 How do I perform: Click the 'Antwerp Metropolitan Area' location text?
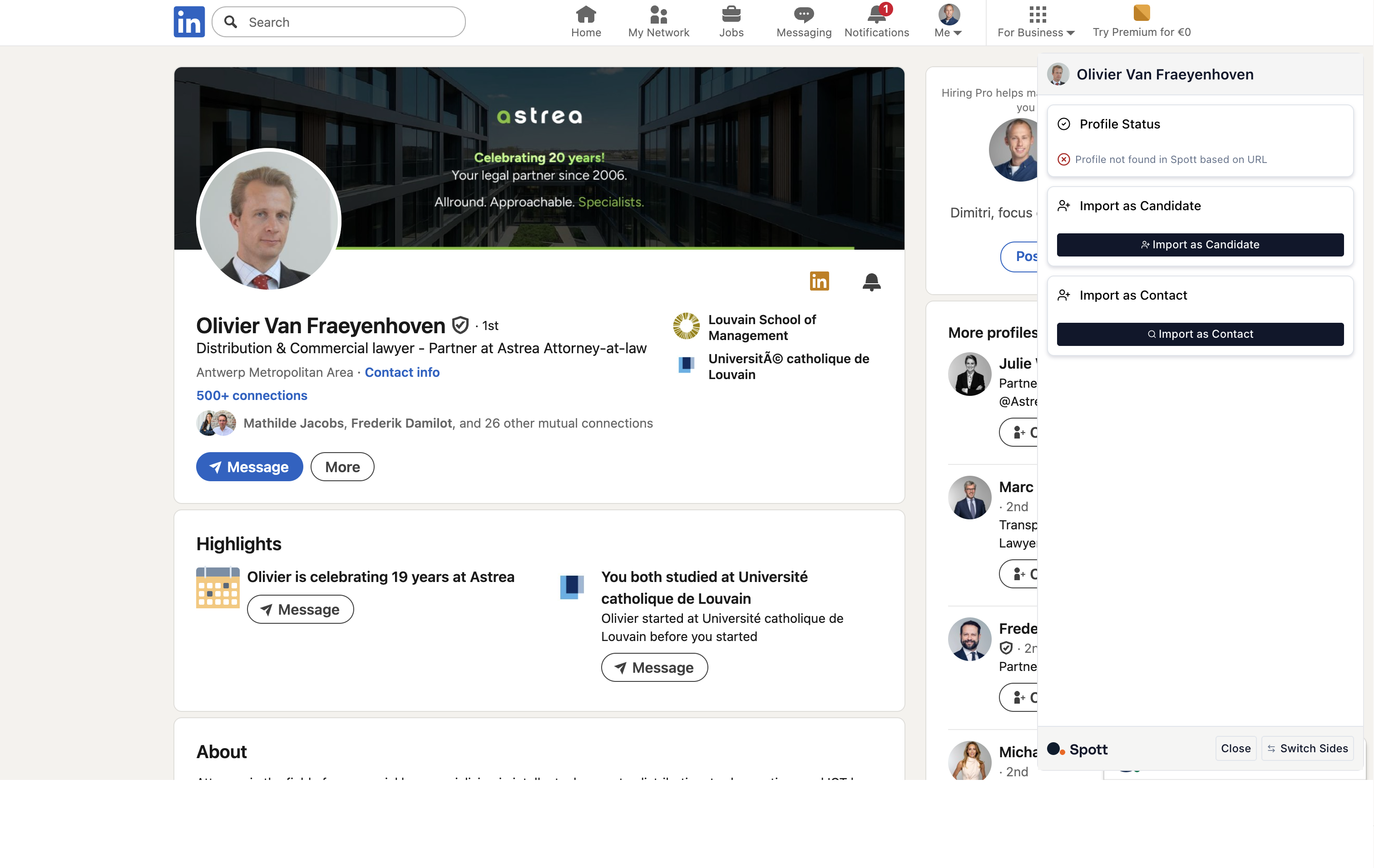point(274,372)
